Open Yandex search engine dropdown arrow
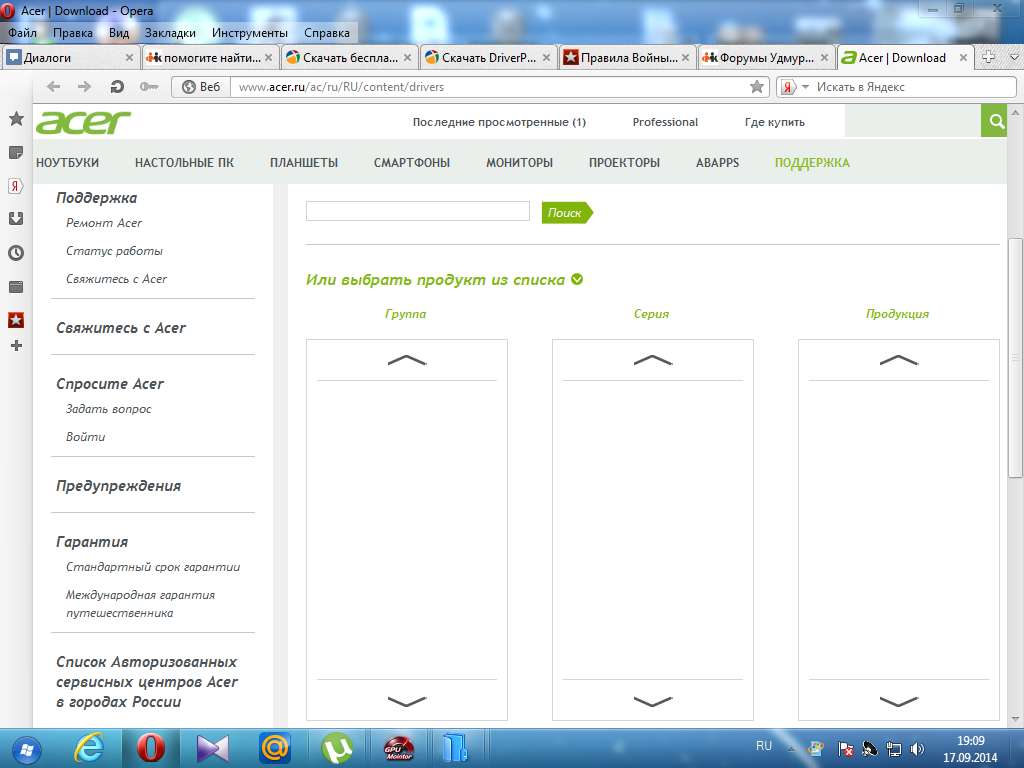The image size is (1024, 768). click(x=805, y=86)
